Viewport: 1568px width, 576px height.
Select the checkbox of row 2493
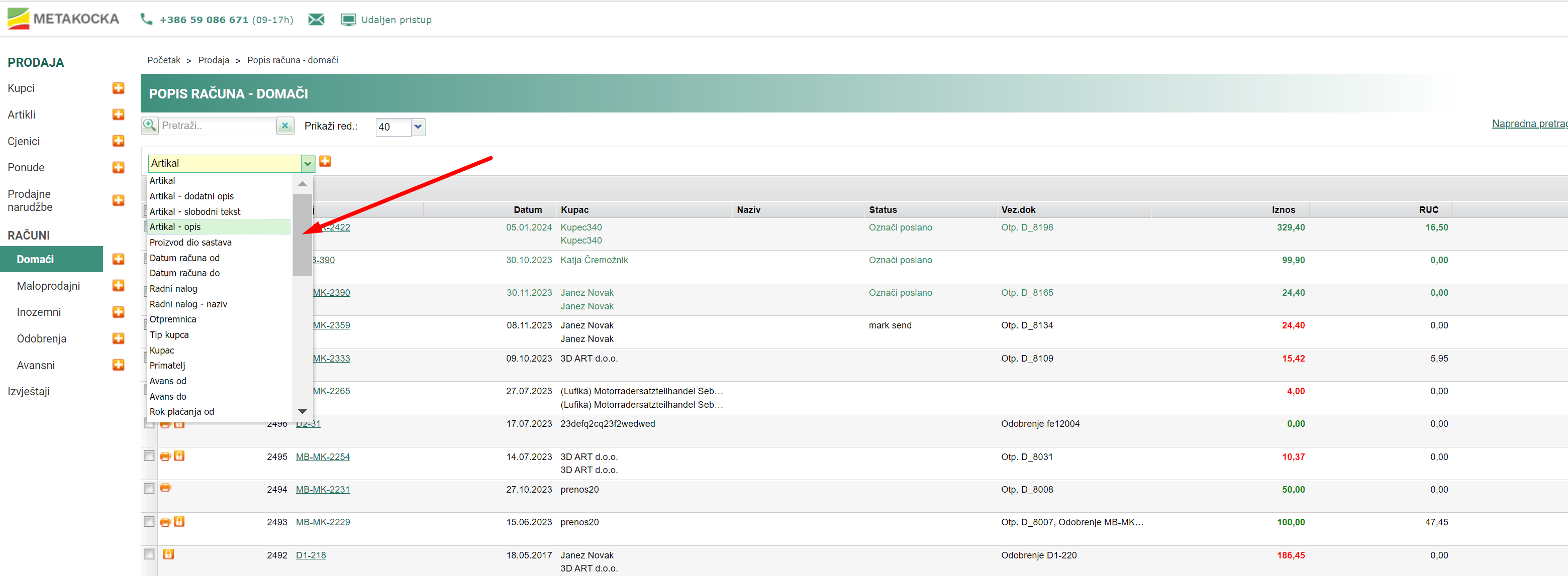coord(149,521)
